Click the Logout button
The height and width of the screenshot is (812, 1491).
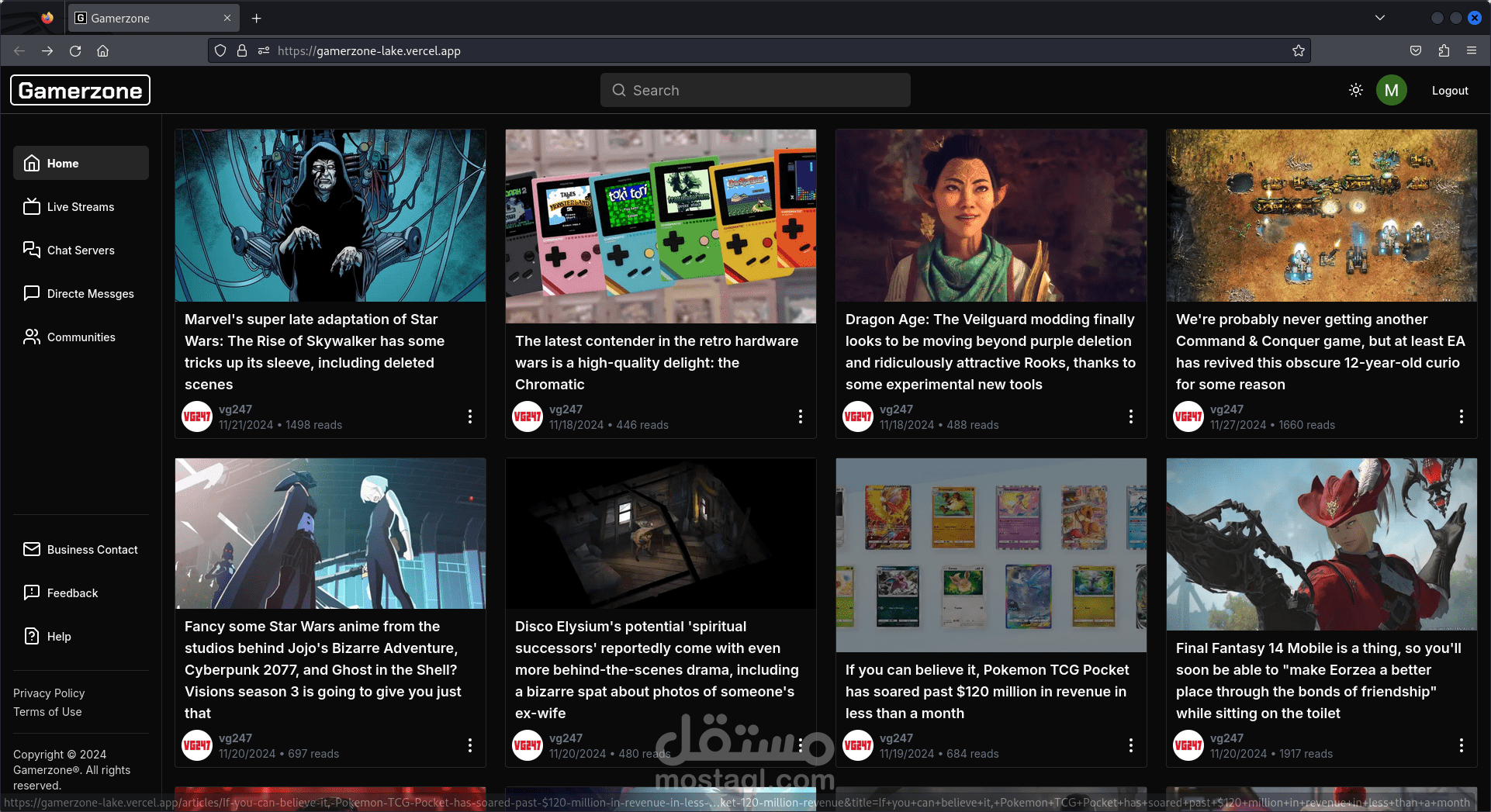tap(1450, 90)
